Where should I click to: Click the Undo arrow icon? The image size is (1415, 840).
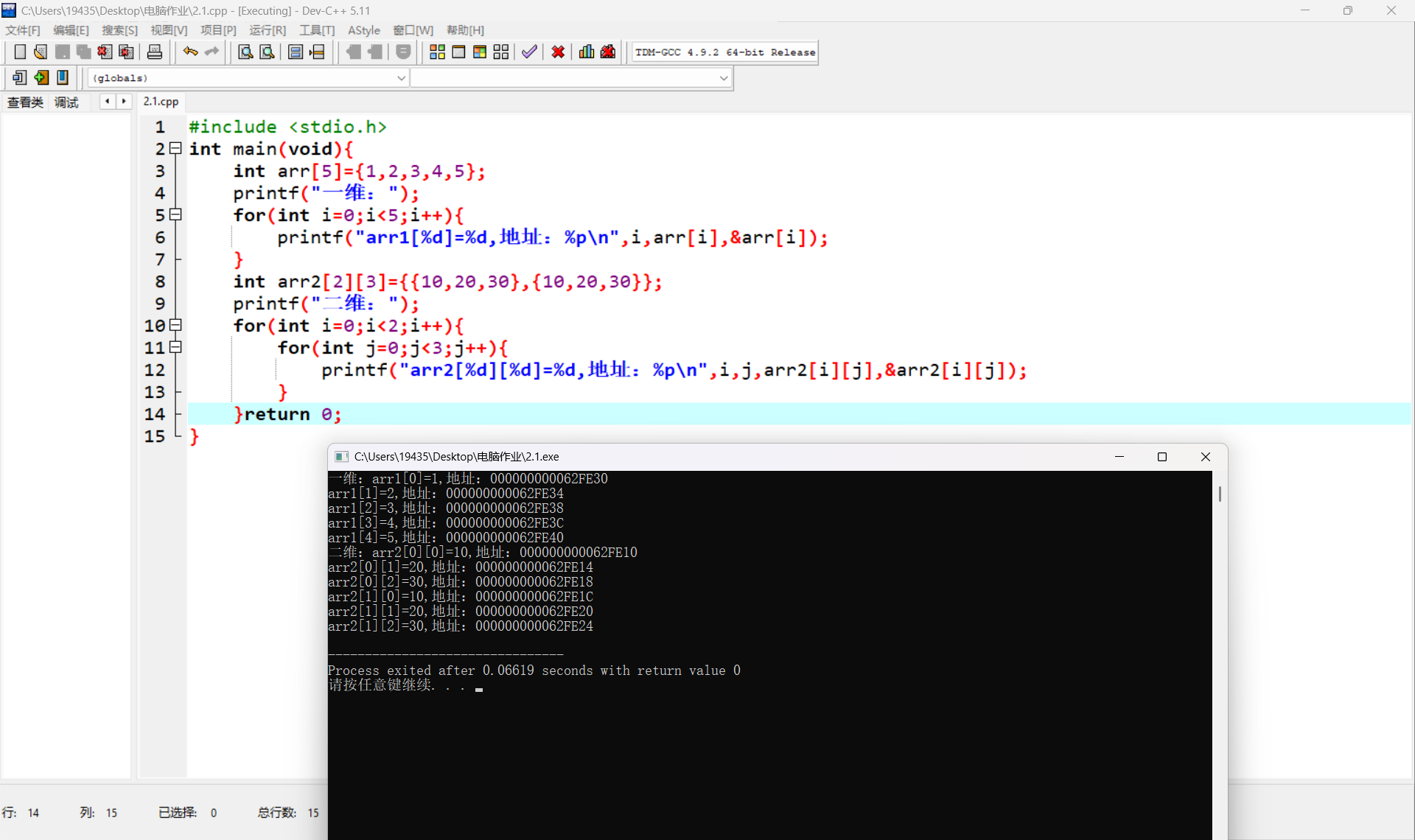[190, 52]
